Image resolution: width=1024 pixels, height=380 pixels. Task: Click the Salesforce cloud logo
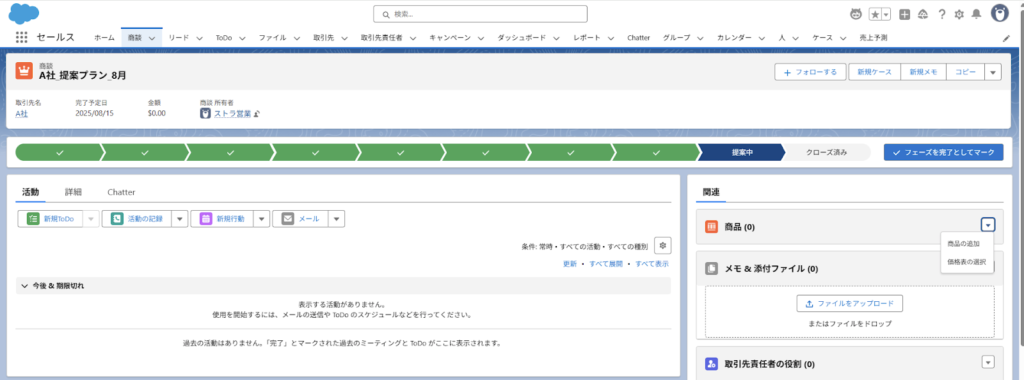(25, 13)
